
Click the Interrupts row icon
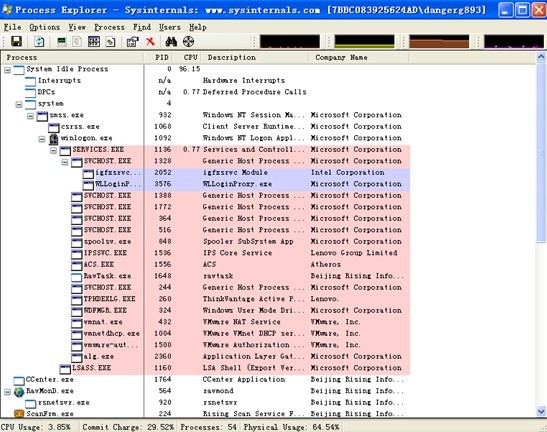click(x=30, y=81)
